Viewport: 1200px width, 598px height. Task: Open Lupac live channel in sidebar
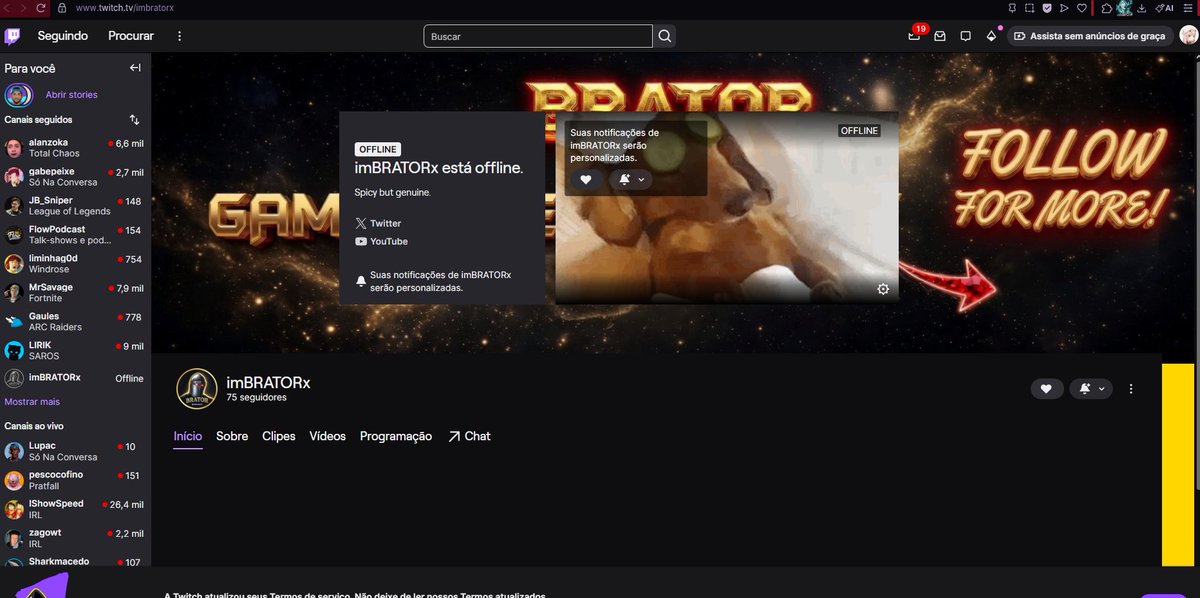pyautogui.click(x=75, y=451)
